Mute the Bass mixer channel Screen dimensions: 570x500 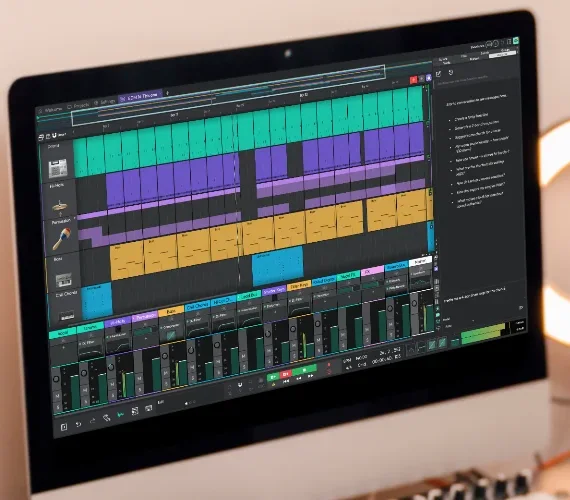coord(166,373)
